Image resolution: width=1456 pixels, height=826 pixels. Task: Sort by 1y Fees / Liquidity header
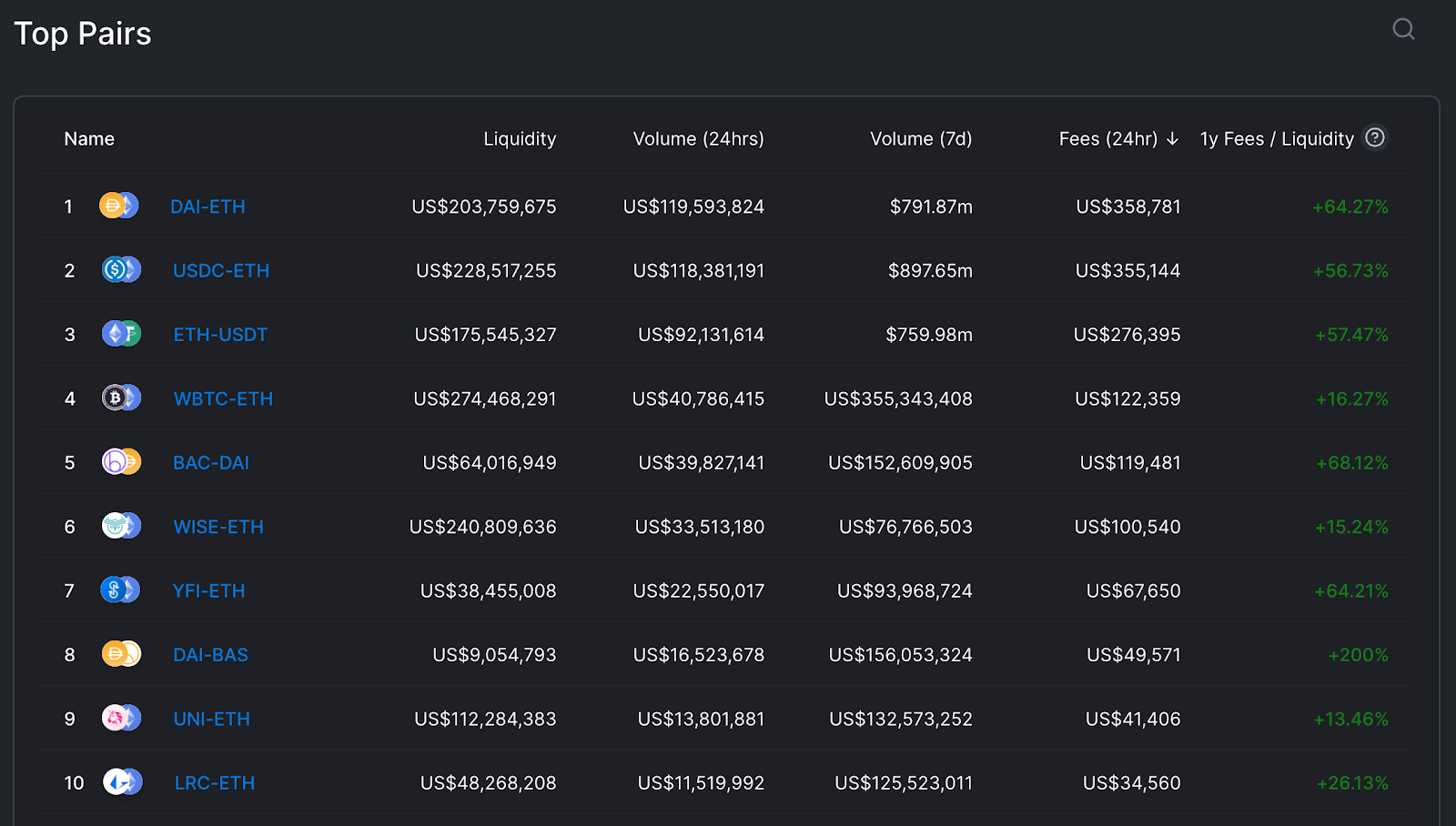1276,139
